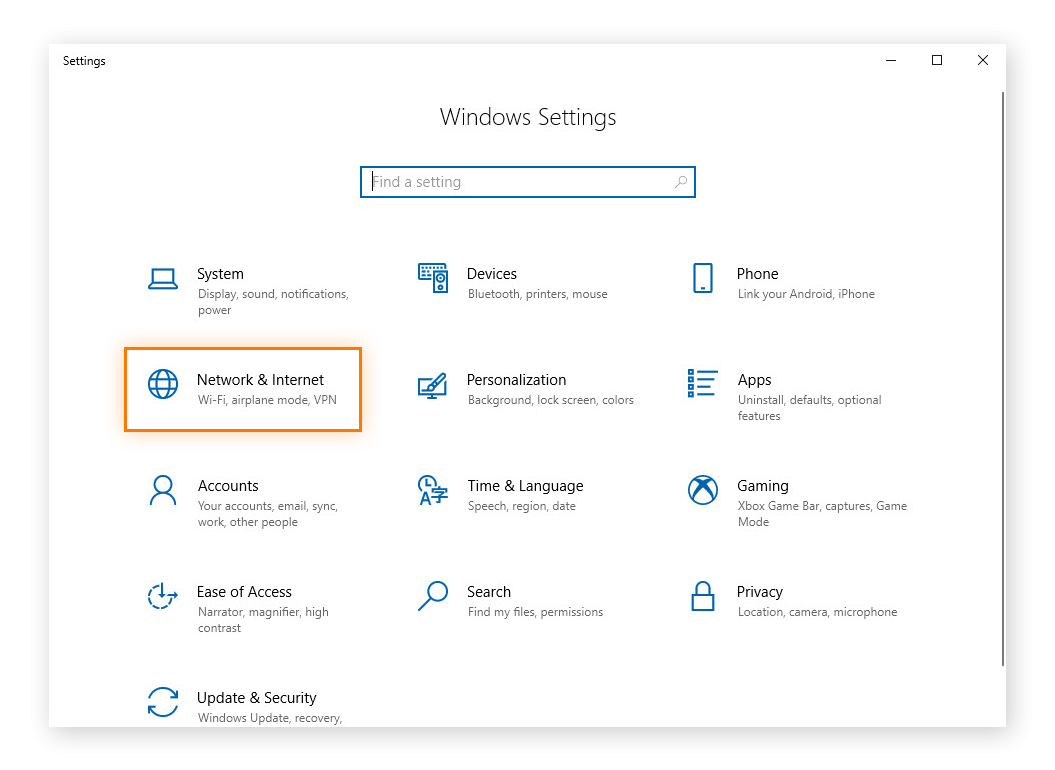Image resolution: width=1055 pixels, height=770 pixels.
Task: Click 'Narrator, magnifier, high contrast' description
Action: pyautogui.click(x=263, y=620)
